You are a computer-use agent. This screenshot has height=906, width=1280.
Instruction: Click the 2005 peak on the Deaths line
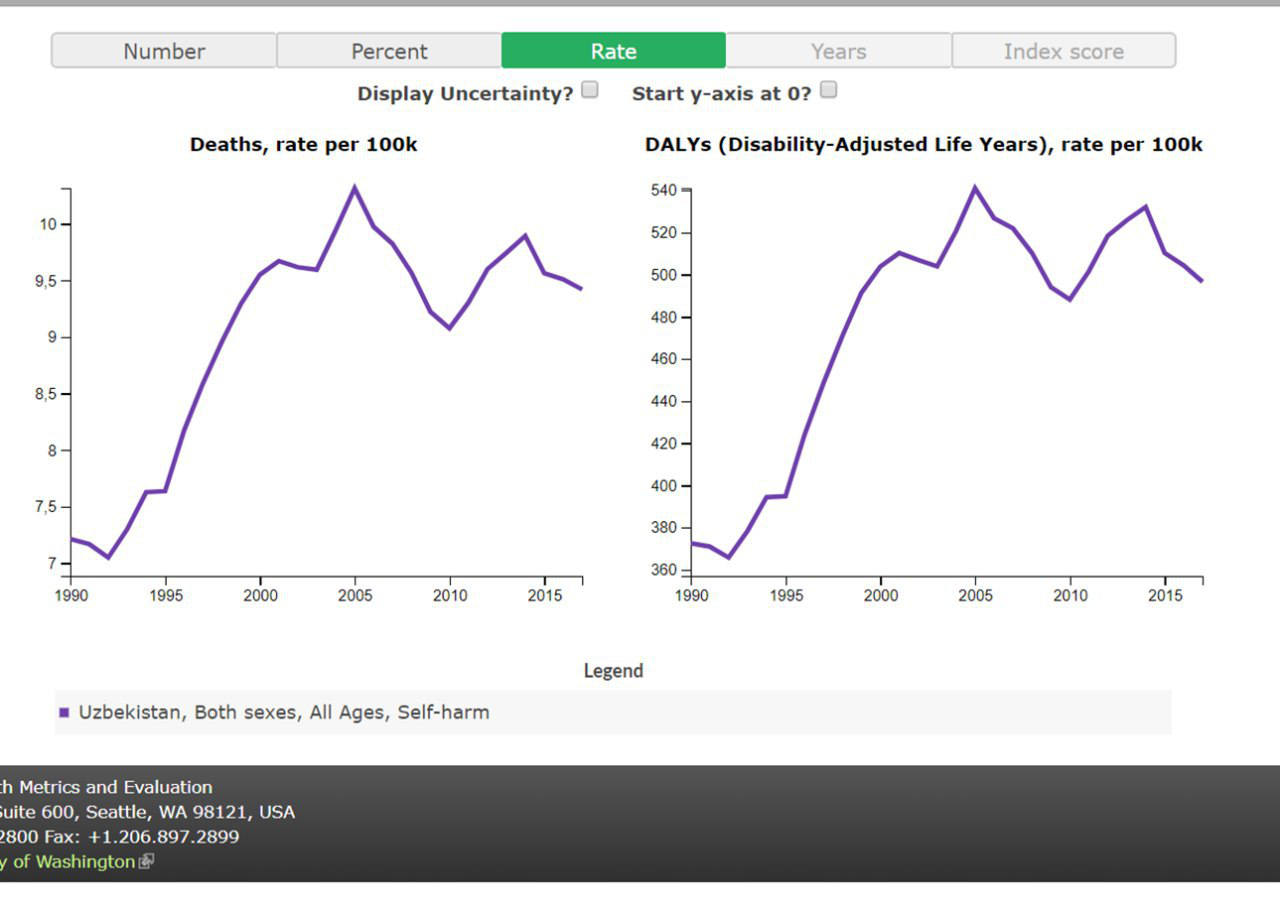click(x=354, y=187)
